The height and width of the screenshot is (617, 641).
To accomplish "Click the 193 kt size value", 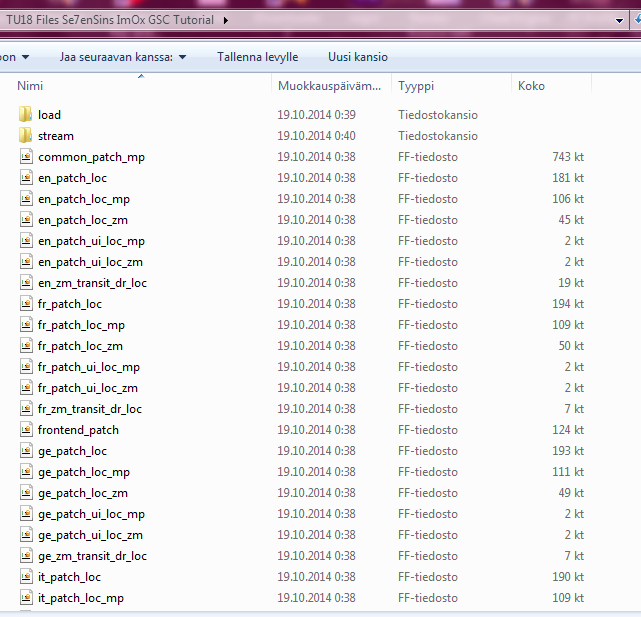I will coord(568,451).
